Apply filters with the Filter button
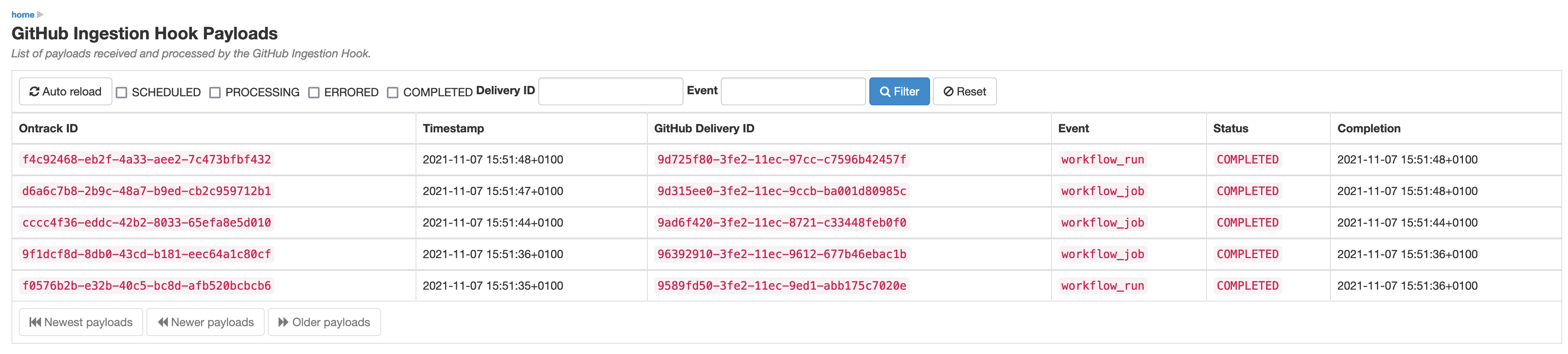 (899, 91)
